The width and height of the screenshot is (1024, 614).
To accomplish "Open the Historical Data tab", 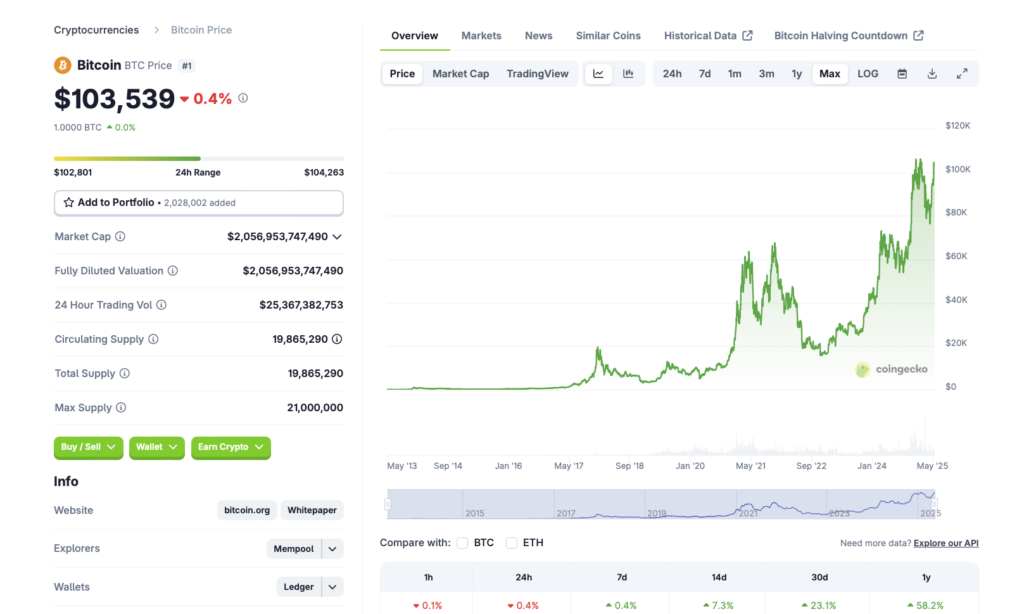I will point(708,36).
